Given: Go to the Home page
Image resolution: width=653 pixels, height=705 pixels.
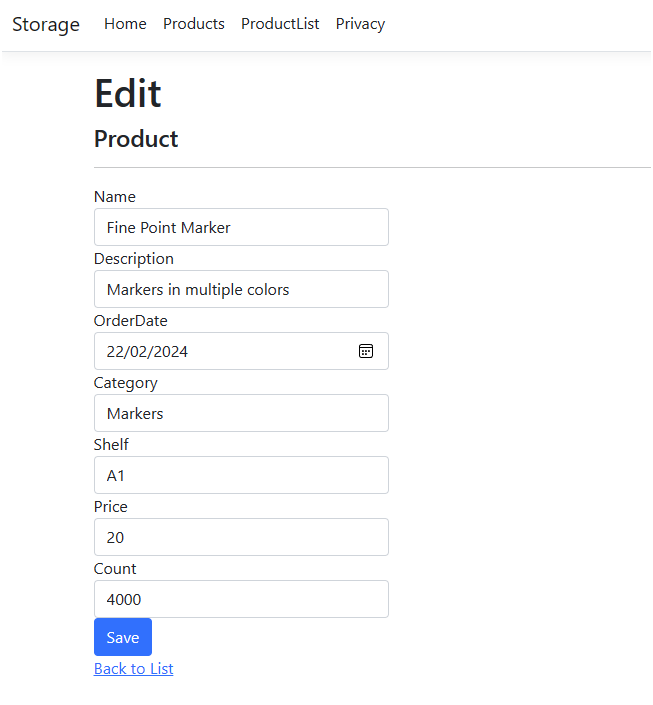Looking at the screenshot, I should pyautogui.click(x=125, y=24).
